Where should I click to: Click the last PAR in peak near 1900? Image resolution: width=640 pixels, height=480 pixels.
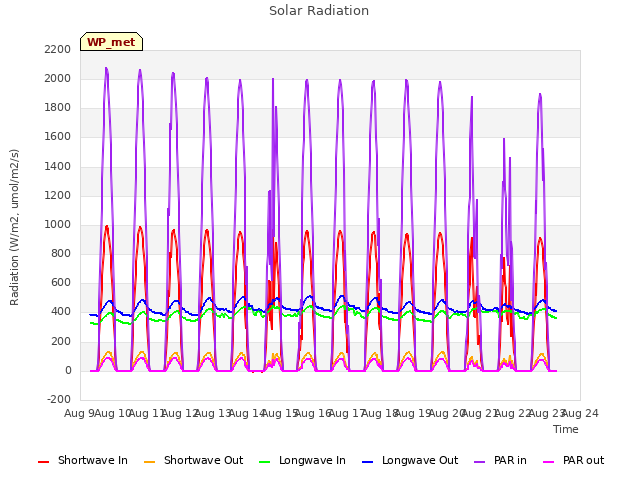tap(540, 95)
